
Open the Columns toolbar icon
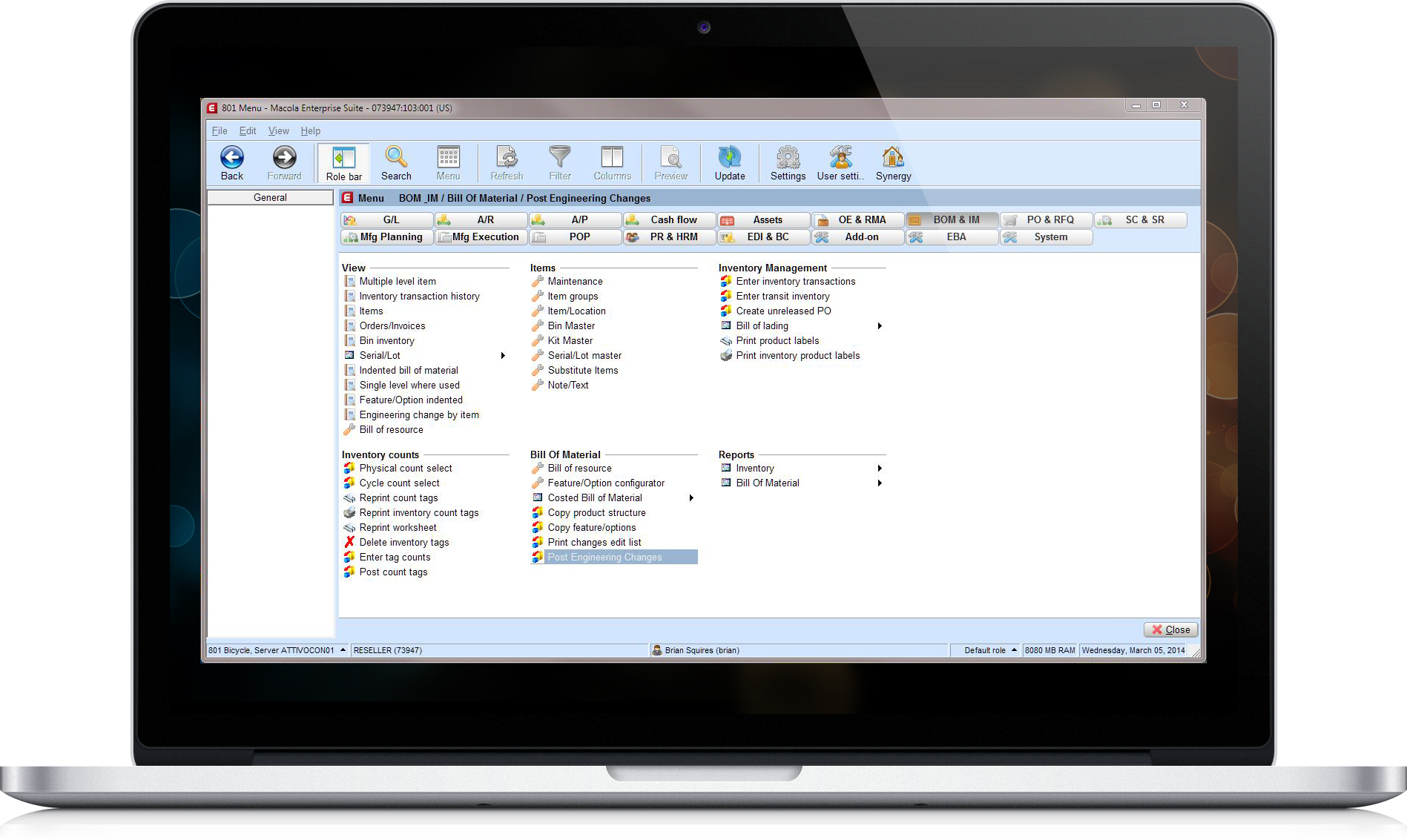point(612,157)
